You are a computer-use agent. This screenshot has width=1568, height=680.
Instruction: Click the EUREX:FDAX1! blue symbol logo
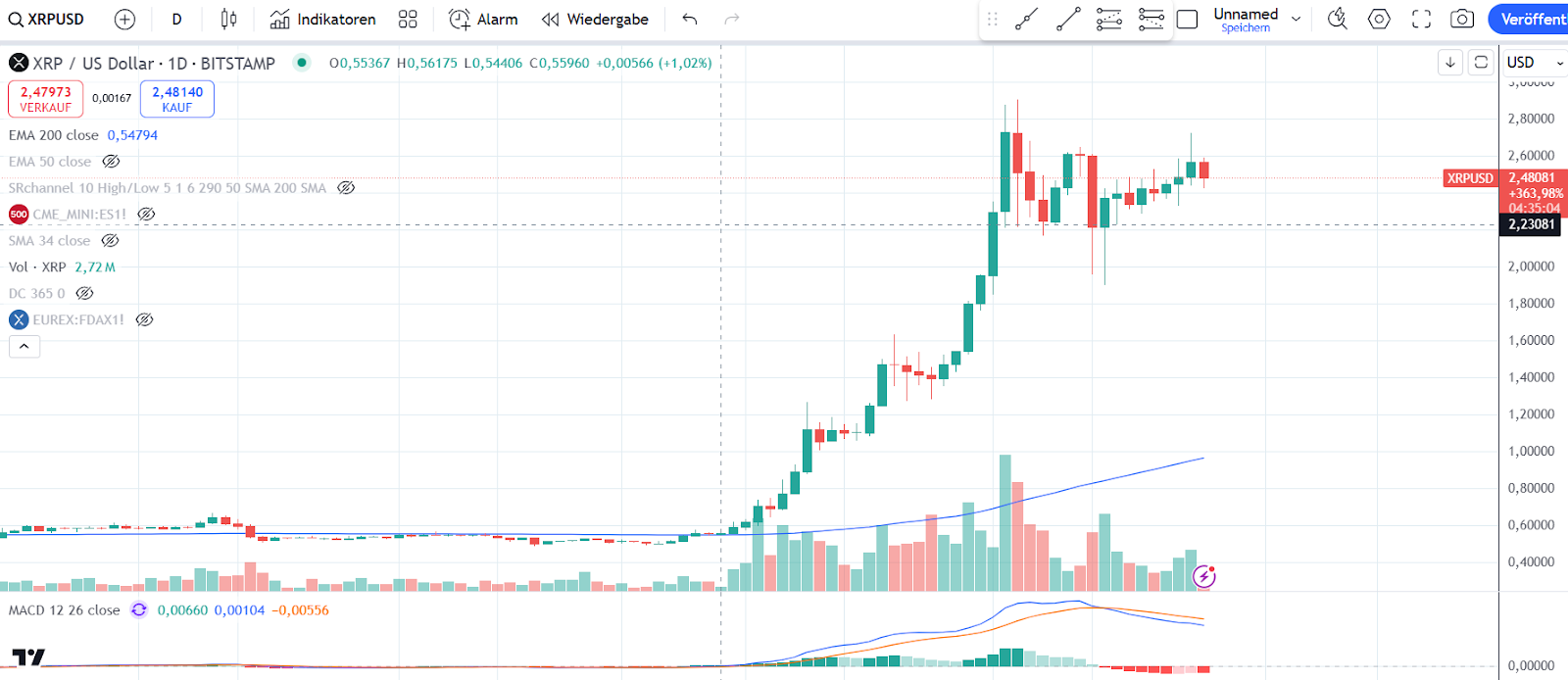pyautogui.click(x=19, y=319)
